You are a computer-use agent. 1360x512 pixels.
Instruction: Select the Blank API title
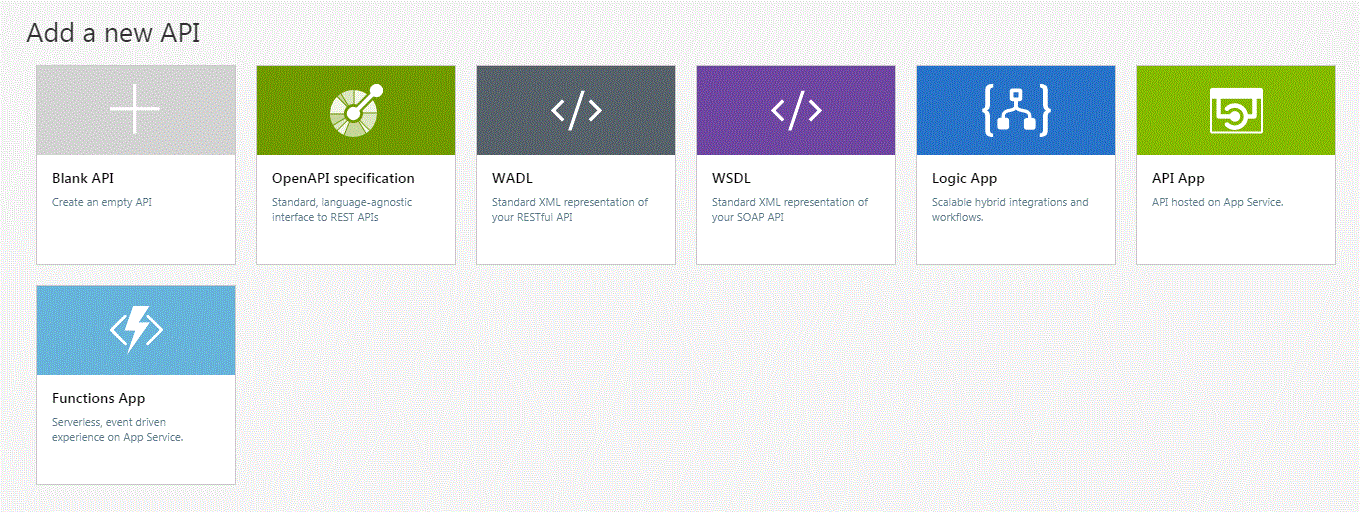pyautogui.click(x=83, y=178)
